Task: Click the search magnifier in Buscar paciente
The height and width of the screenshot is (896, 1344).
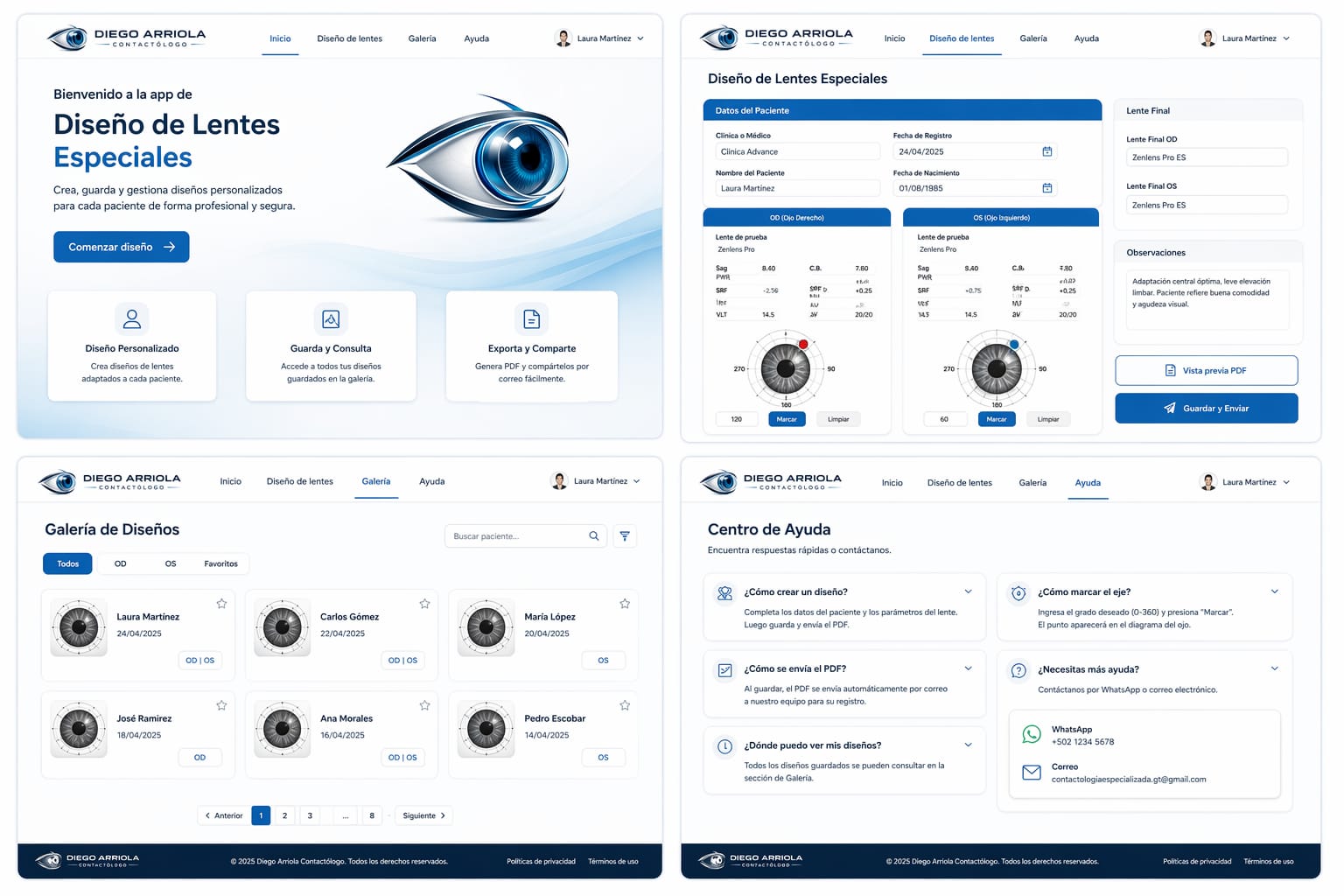Action: coord(594,536)
